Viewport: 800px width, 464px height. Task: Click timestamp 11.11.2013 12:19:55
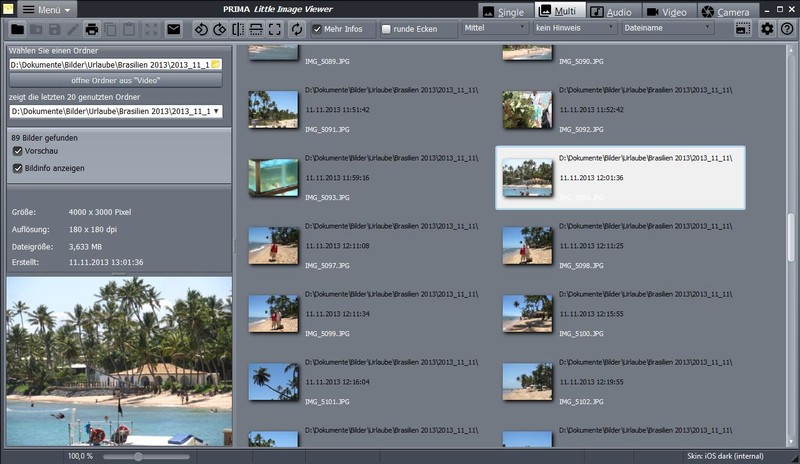[x=591, y=382]
